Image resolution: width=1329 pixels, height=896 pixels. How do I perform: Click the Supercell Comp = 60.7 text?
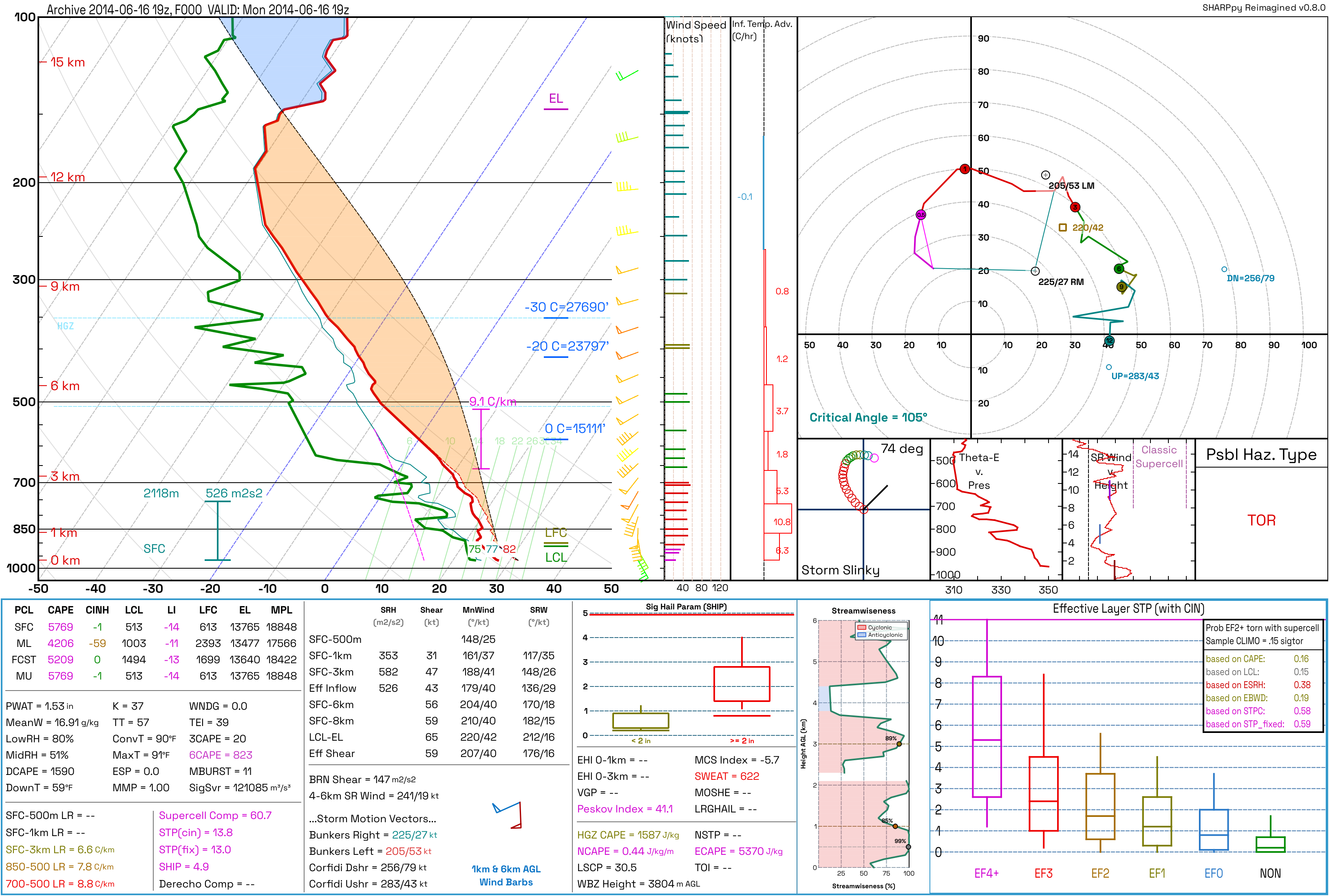(x=215, y=815)
